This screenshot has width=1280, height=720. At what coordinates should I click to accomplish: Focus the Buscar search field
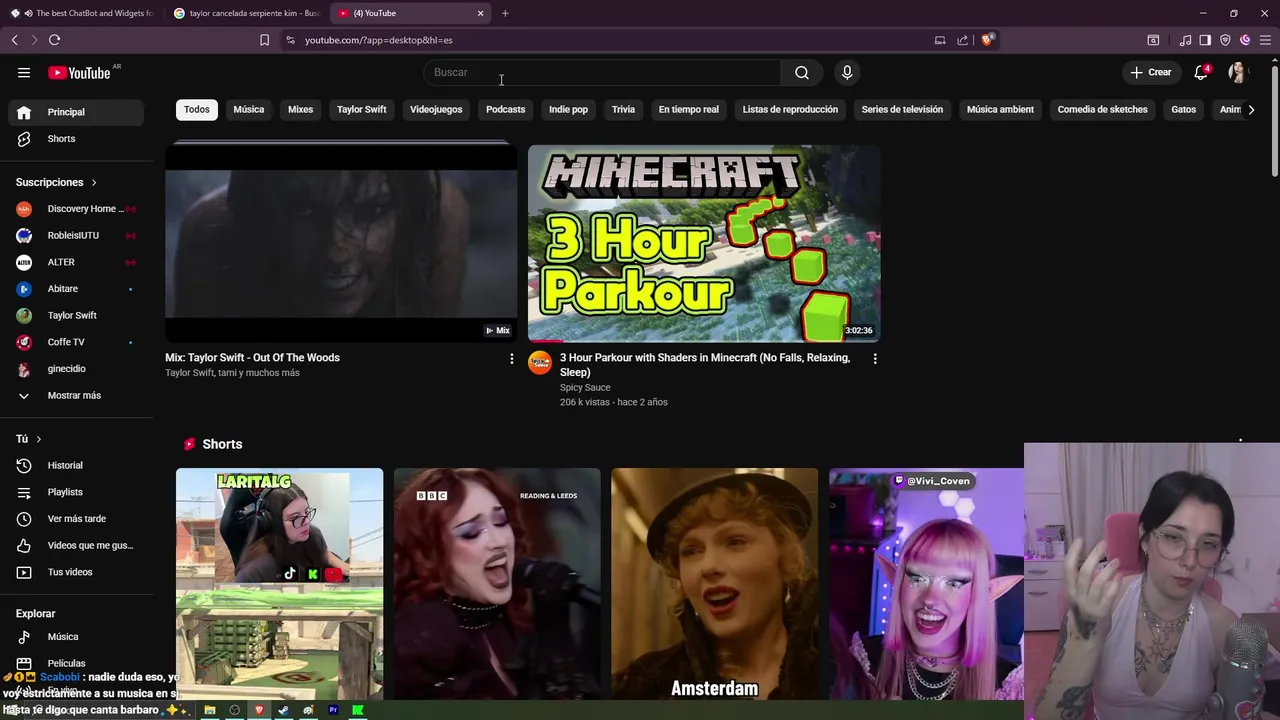pos(602,72)
